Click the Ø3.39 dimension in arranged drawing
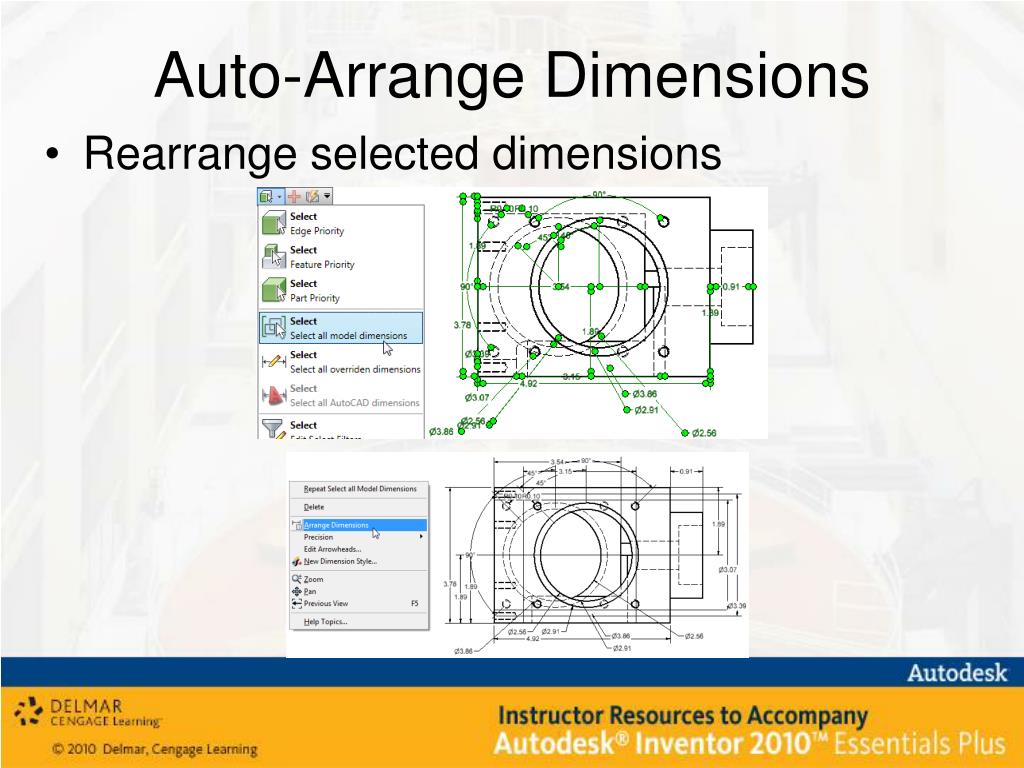 (x=737, y=606)
